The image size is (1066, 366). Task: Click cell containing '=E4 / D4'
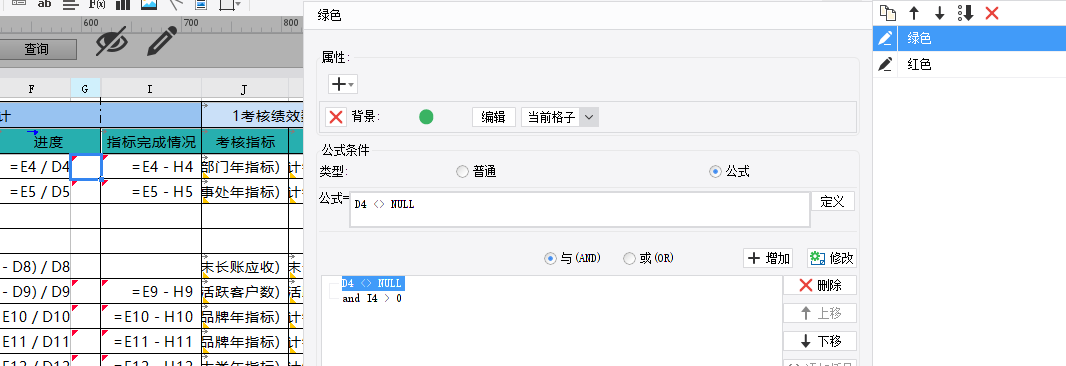(x=35, y=167)
